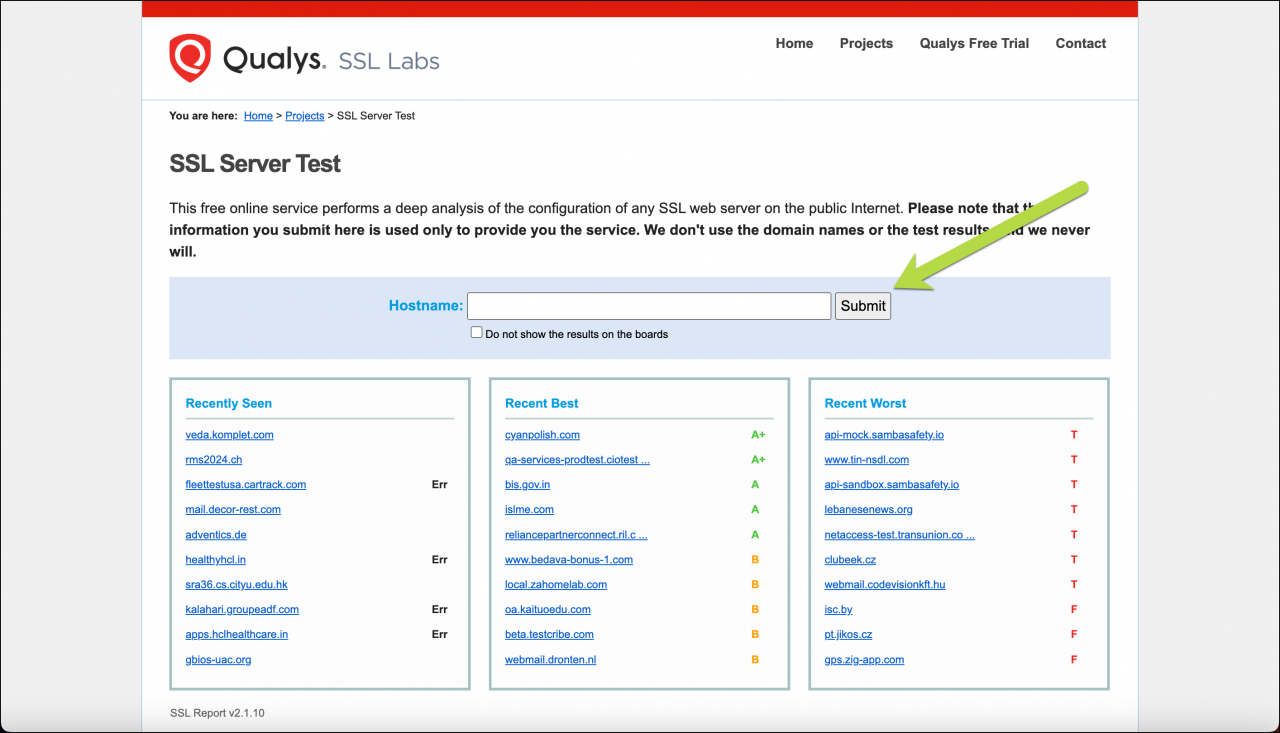1280x733 pixels.
Task: Open reliancepartnerconnect.ril.c link
Action: point(576,535)
